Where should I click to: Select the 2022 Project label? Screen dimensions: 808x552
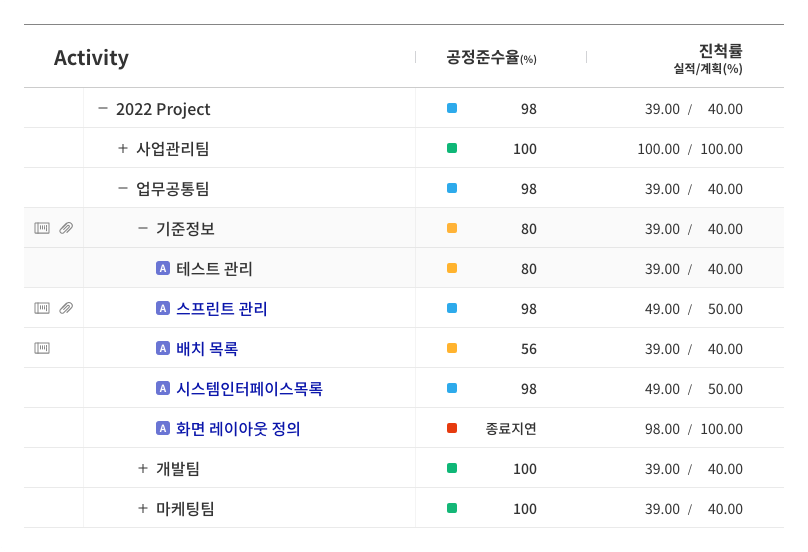click(x=163, y=109)
